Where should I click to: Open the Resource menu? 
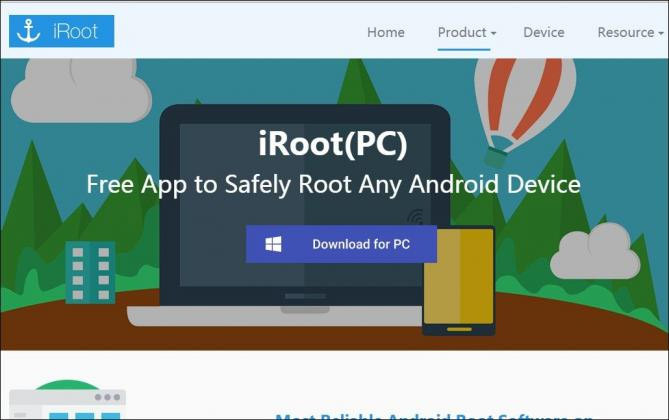pos(625,32)
